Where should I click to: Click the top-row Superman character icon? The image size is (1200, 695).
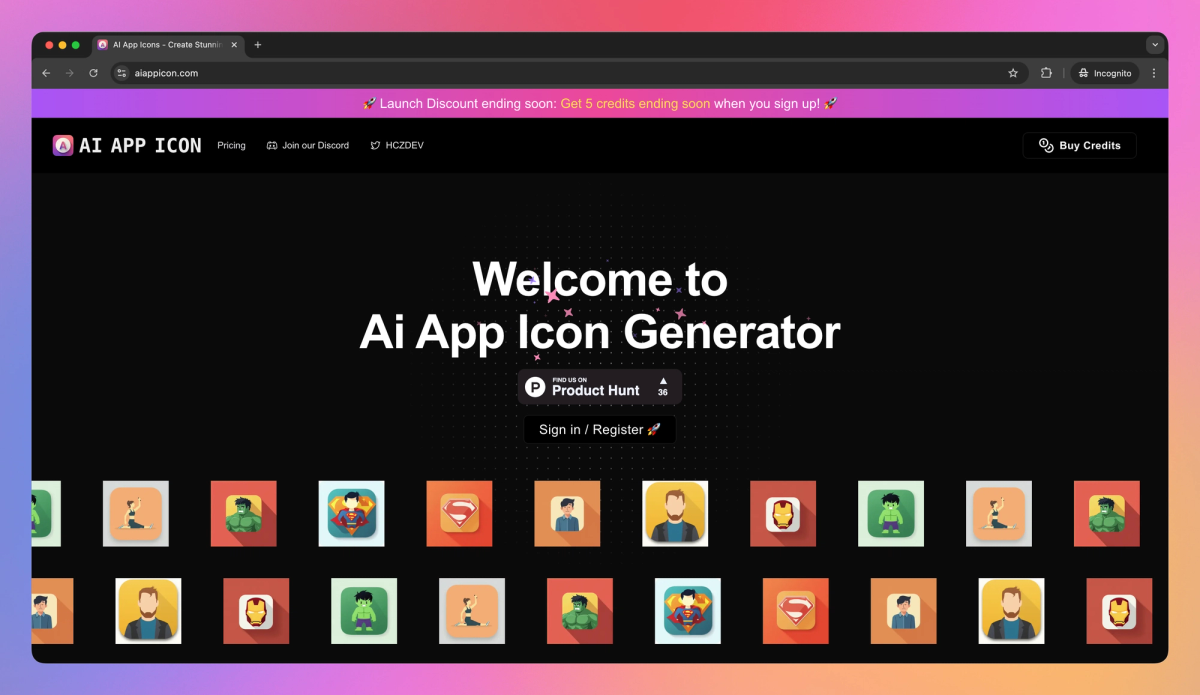click(x=352, y=514)
